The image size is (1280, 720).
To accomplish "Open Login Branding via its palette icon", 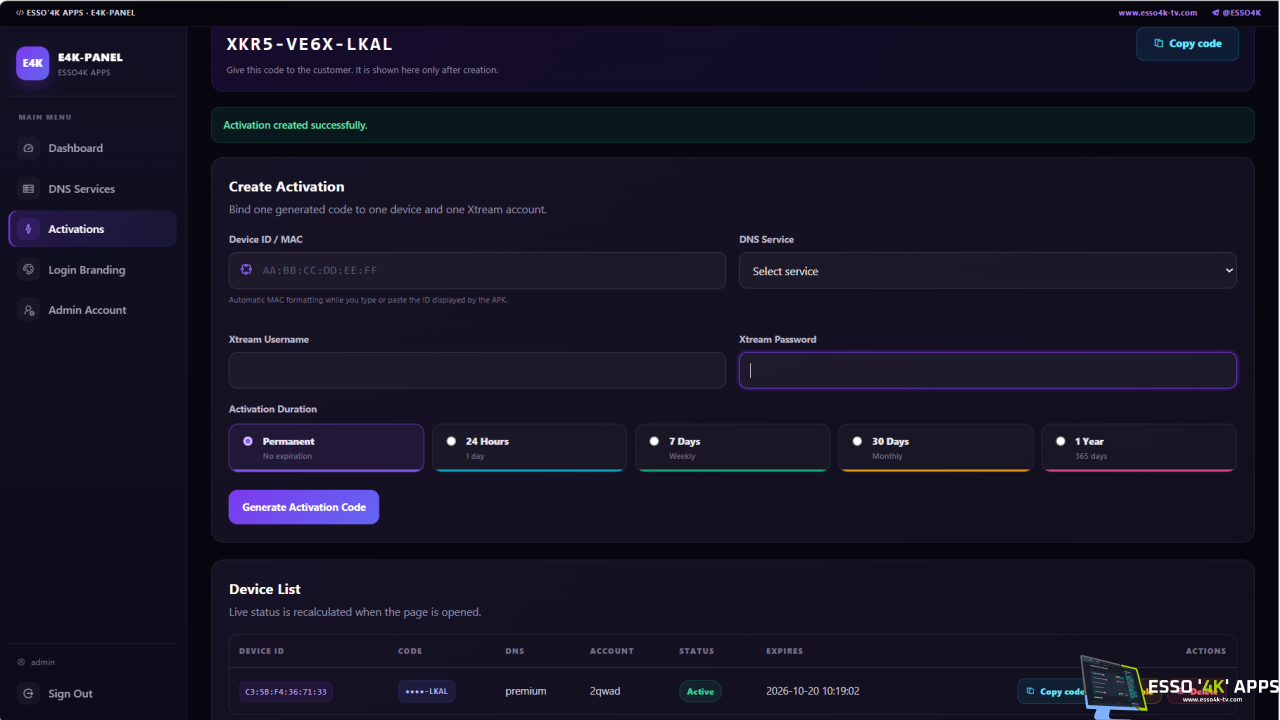I will click(28, 270).
